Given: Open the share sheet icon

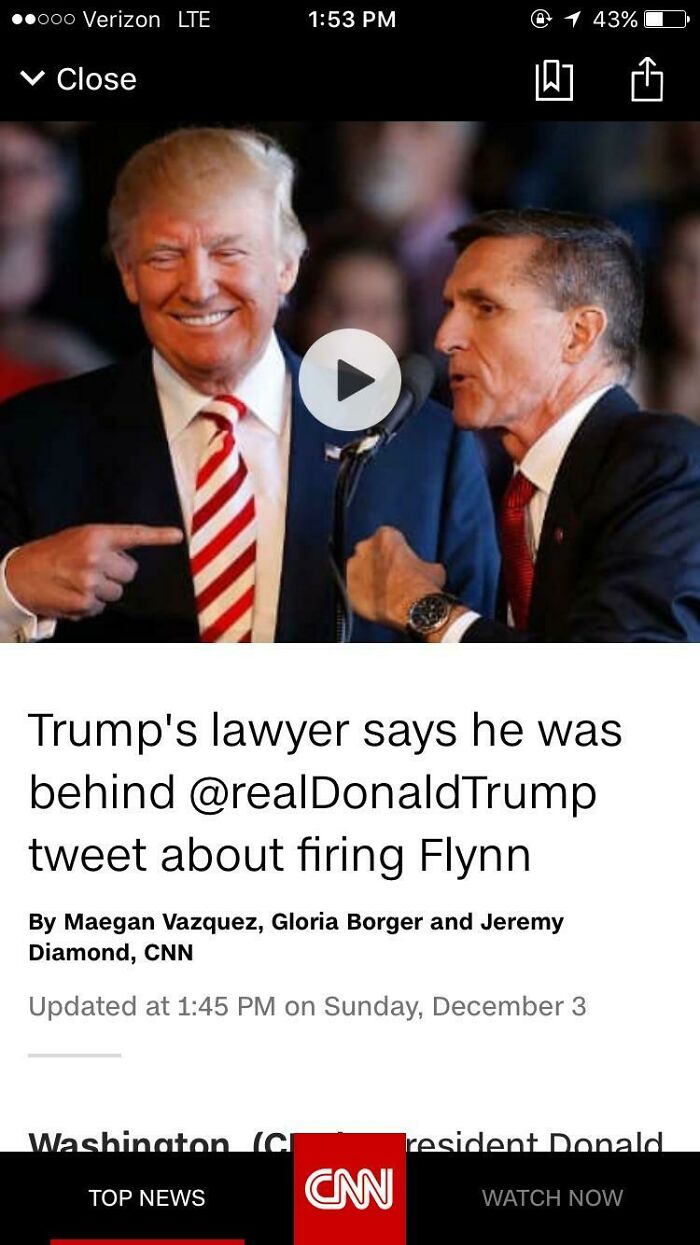Looking at the screenshot, I should click(647, 79).
